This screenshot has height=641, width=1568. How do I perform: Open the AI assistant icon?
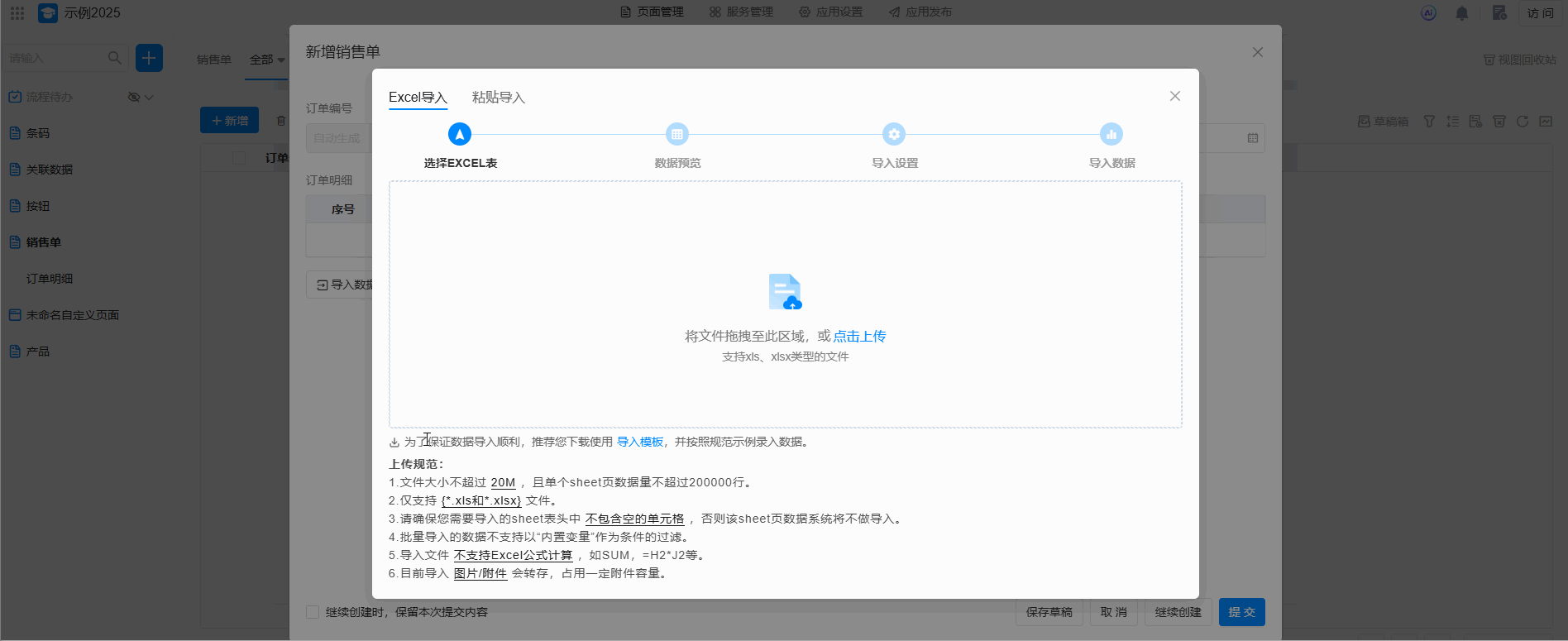click(1428, 13)
